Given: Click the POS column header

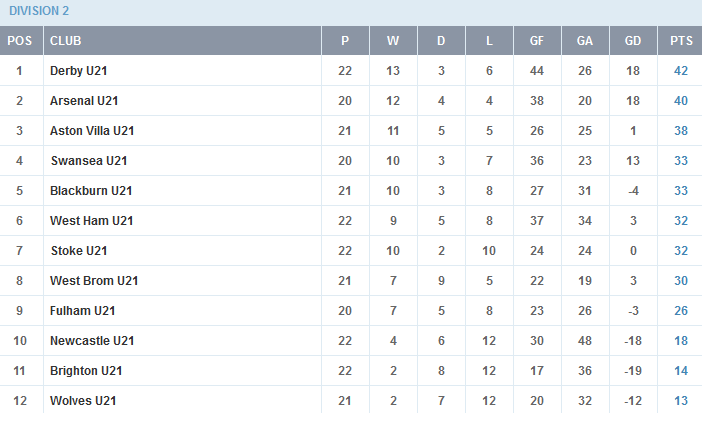Looking at the screenshot, I should 20,41.
